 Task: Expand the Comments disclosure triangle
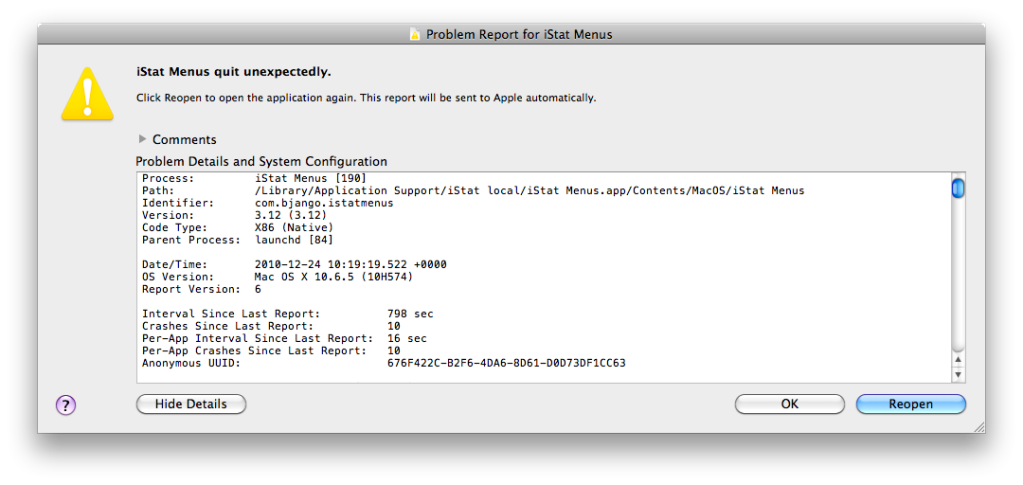point(143,139)
